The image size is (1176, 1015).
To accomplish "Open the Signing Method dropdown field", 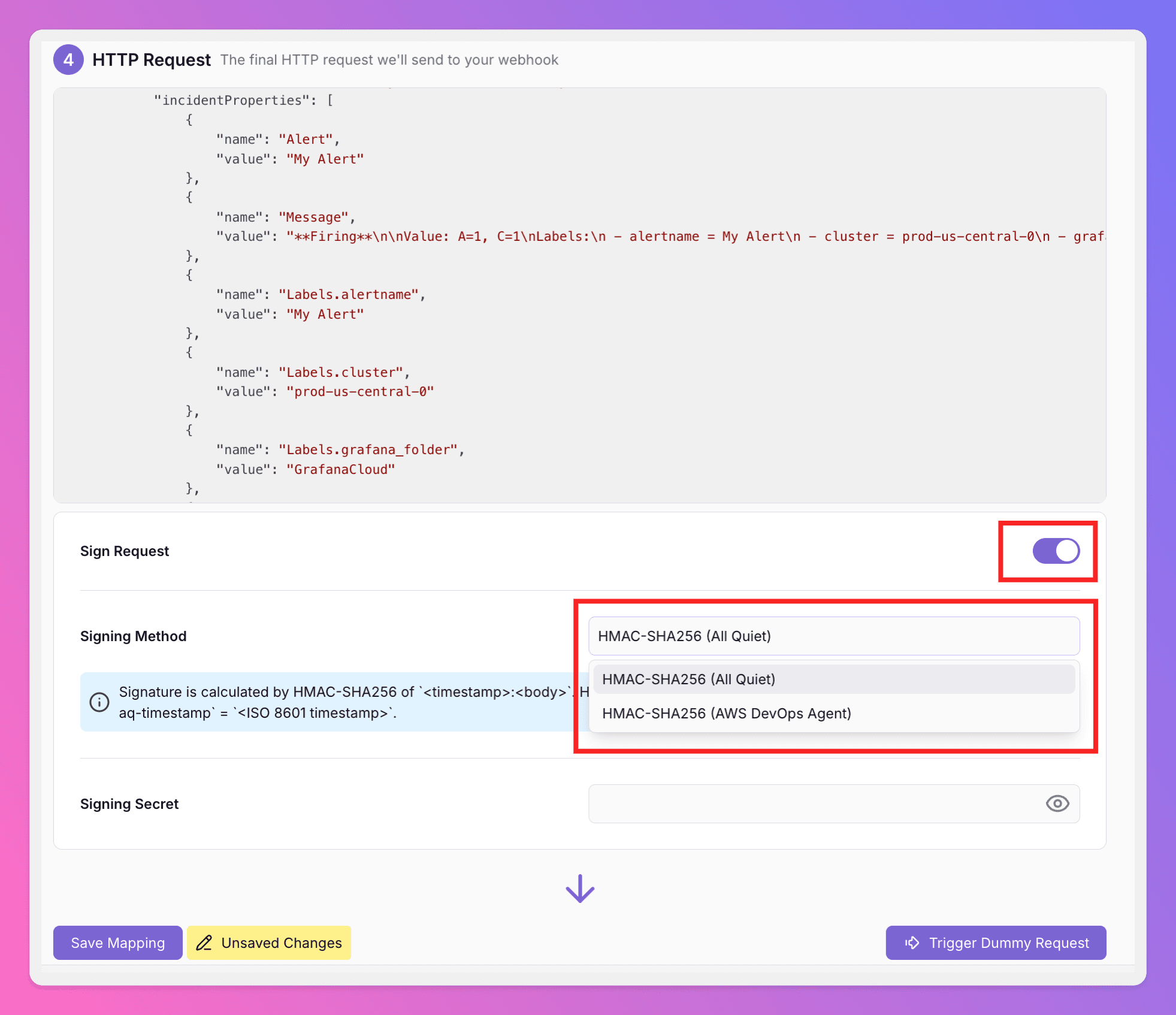I will click(833, 636).
